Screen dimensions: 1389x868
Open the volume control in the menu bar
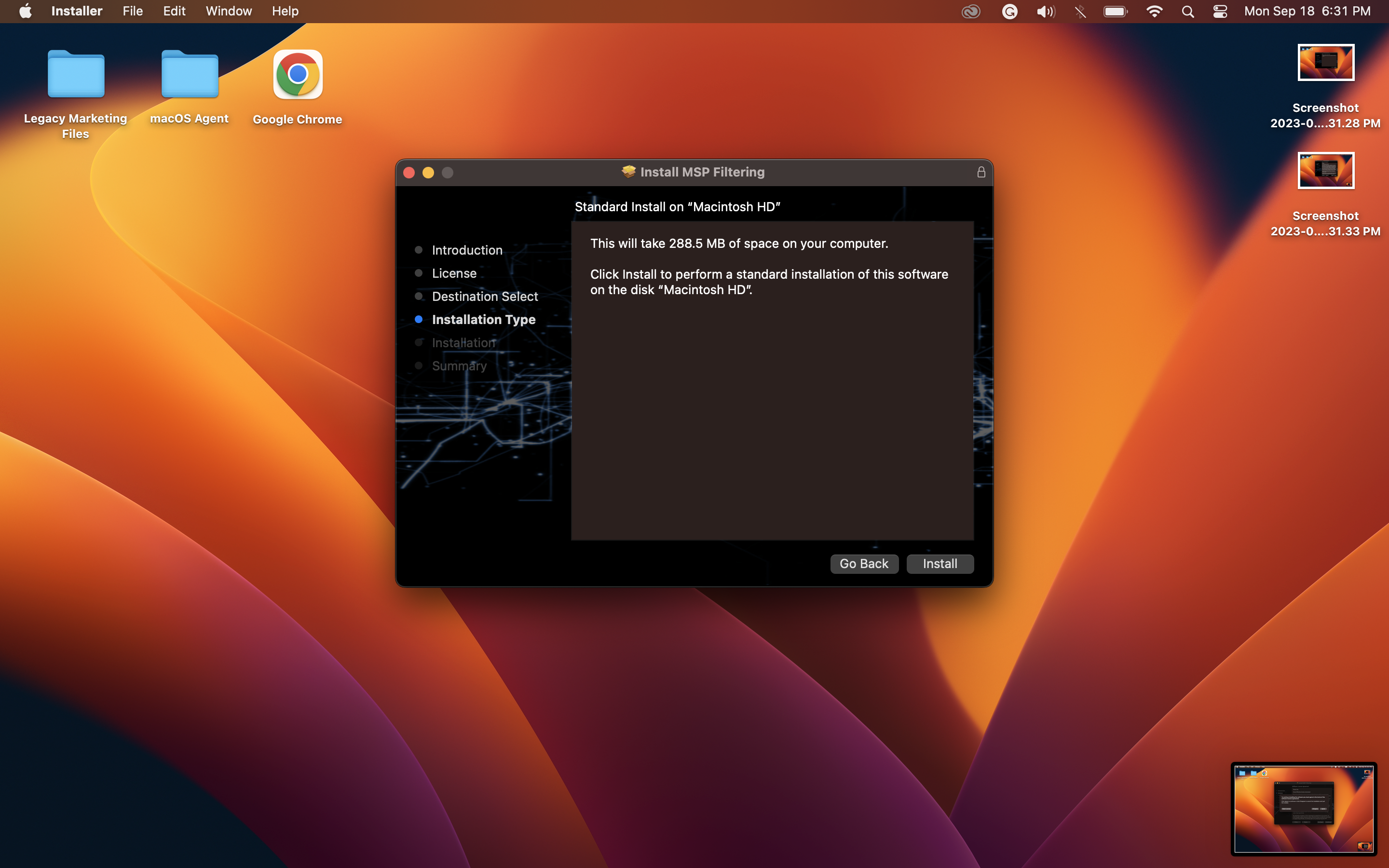[1045, 11]
